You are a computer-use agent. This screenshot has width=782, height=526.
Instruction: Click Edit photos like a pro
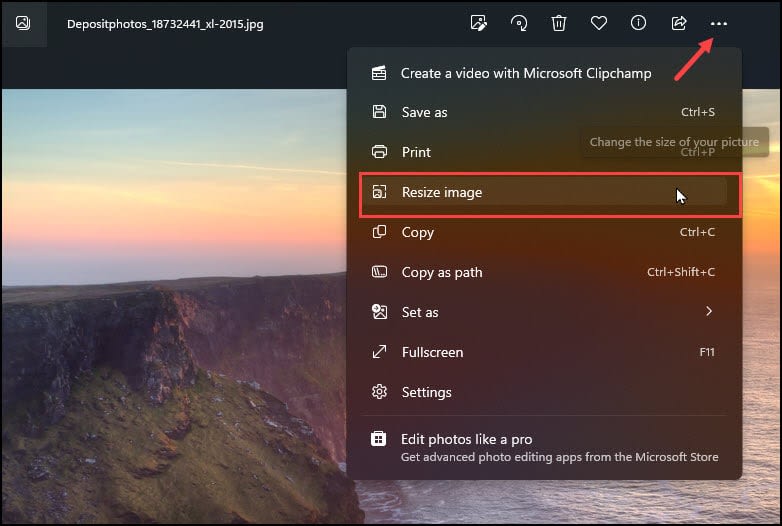click(x=545, y=447)
